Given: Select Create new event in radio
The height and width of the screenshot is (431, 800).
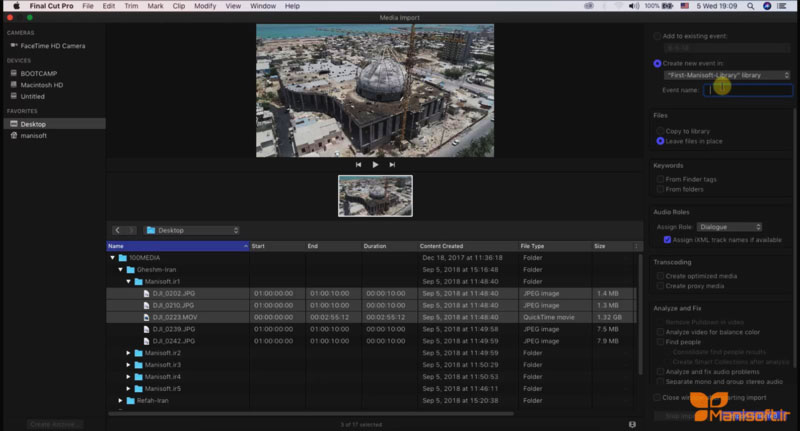Looking at the screenshot, I should tap(657, 64).
